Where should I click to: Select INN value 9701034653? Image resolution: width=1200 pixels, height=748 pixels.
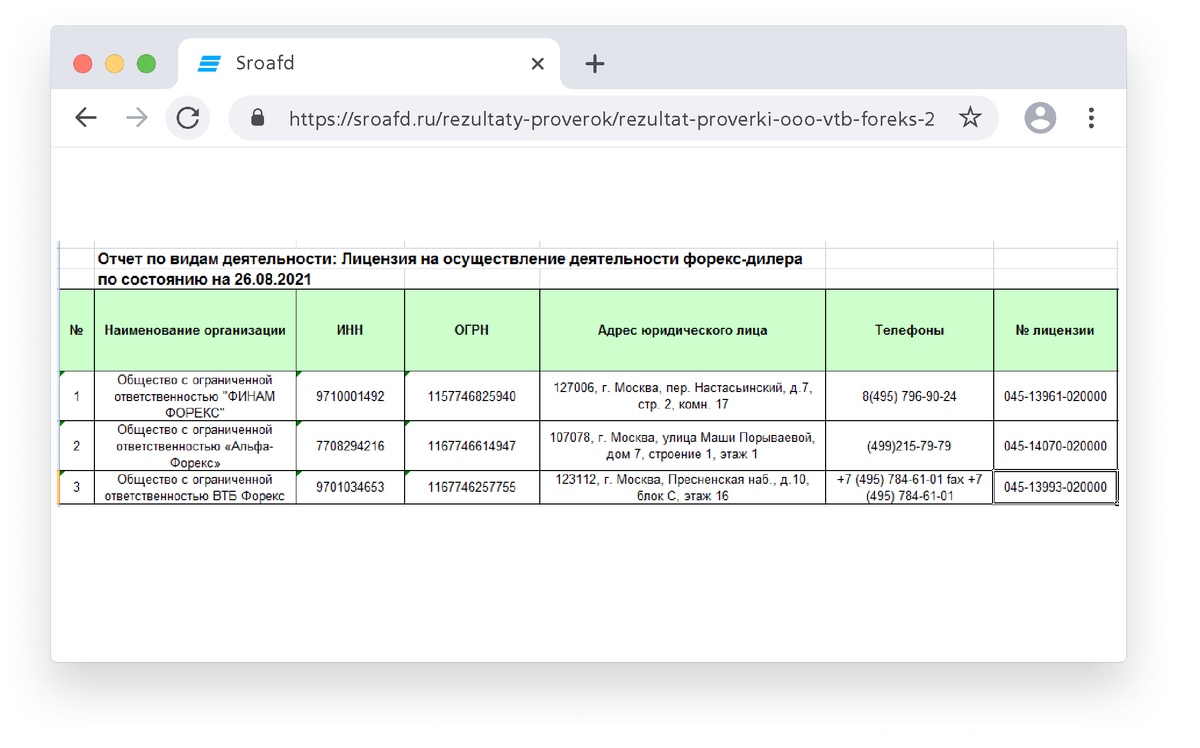[x=350, y=488]
